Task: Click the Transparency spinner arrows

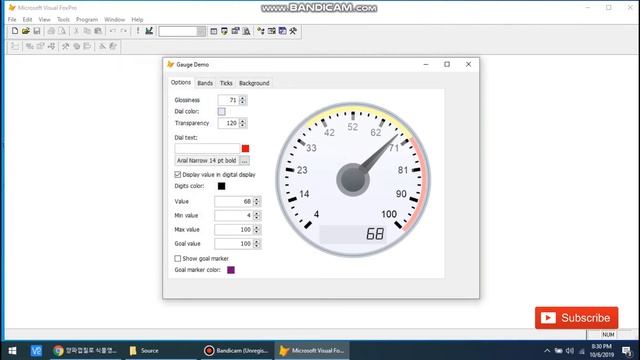Action: pos(243,123)
